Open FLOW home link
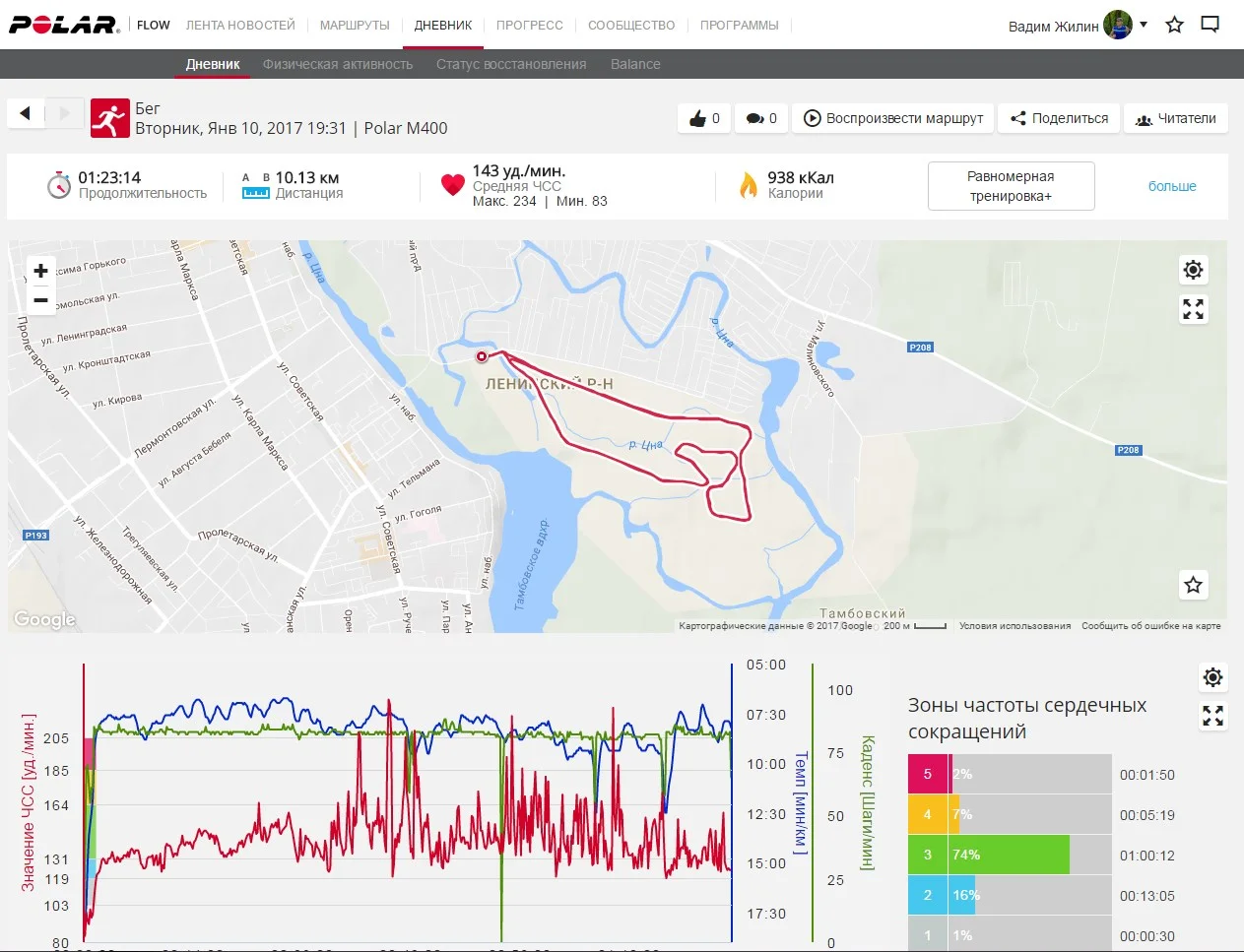 point(154,25)
